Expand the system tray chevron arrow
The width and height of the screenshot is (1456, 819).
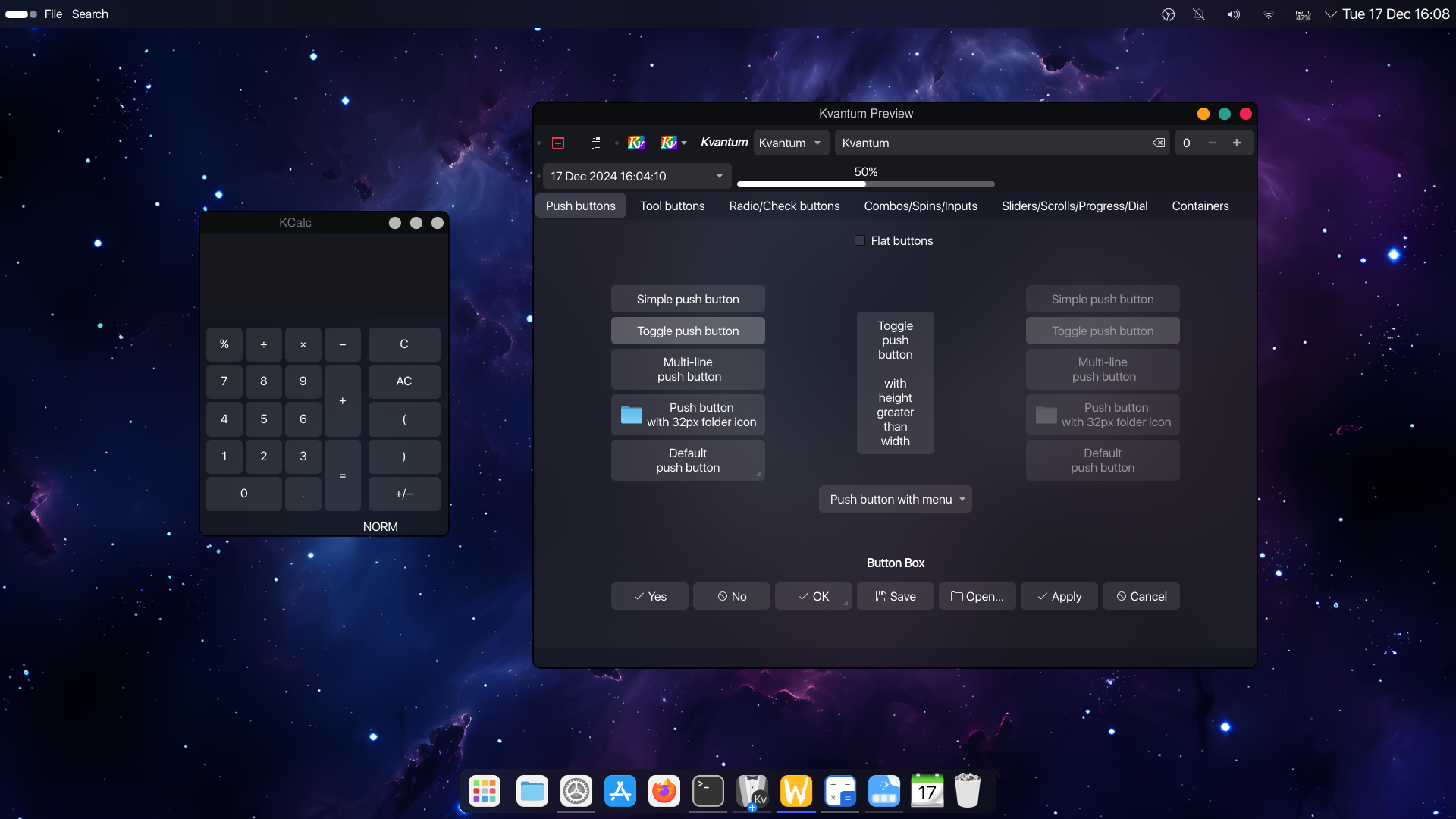click(1330, 14)
